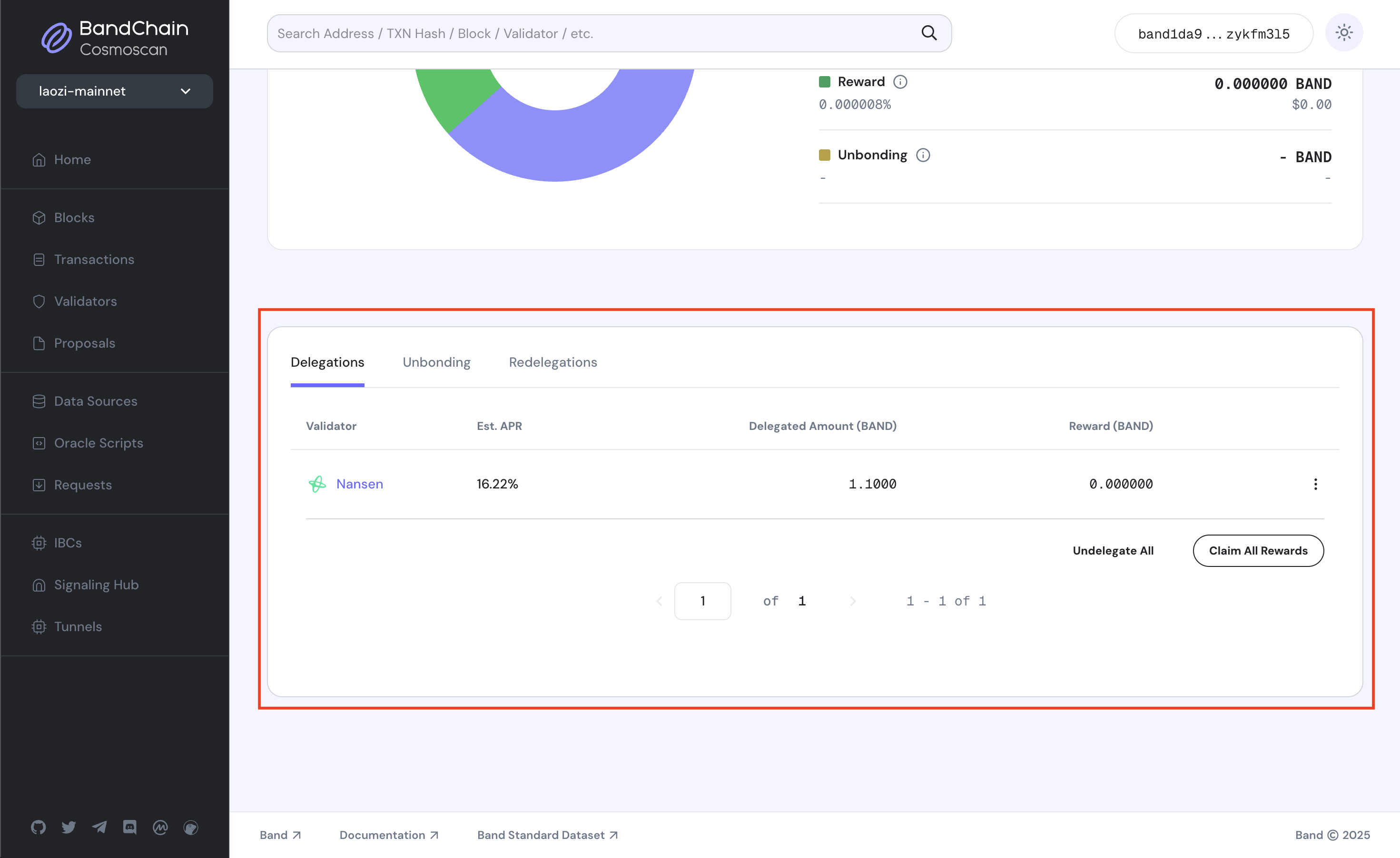
Task: Open the three-dot menu on the Nansen row
Action: pyautogui.click(x=1316, y=484)
